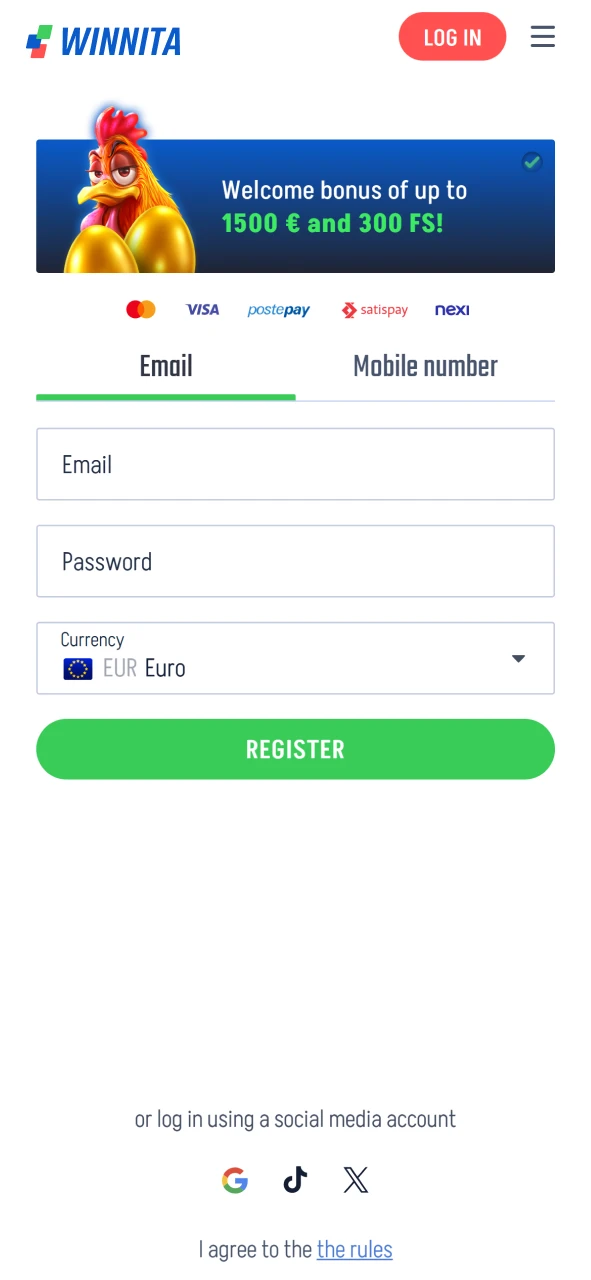Viewport: 591px width, 1280px height.
Task: Choose the Satispay payment icon
Action: [375, 309]
